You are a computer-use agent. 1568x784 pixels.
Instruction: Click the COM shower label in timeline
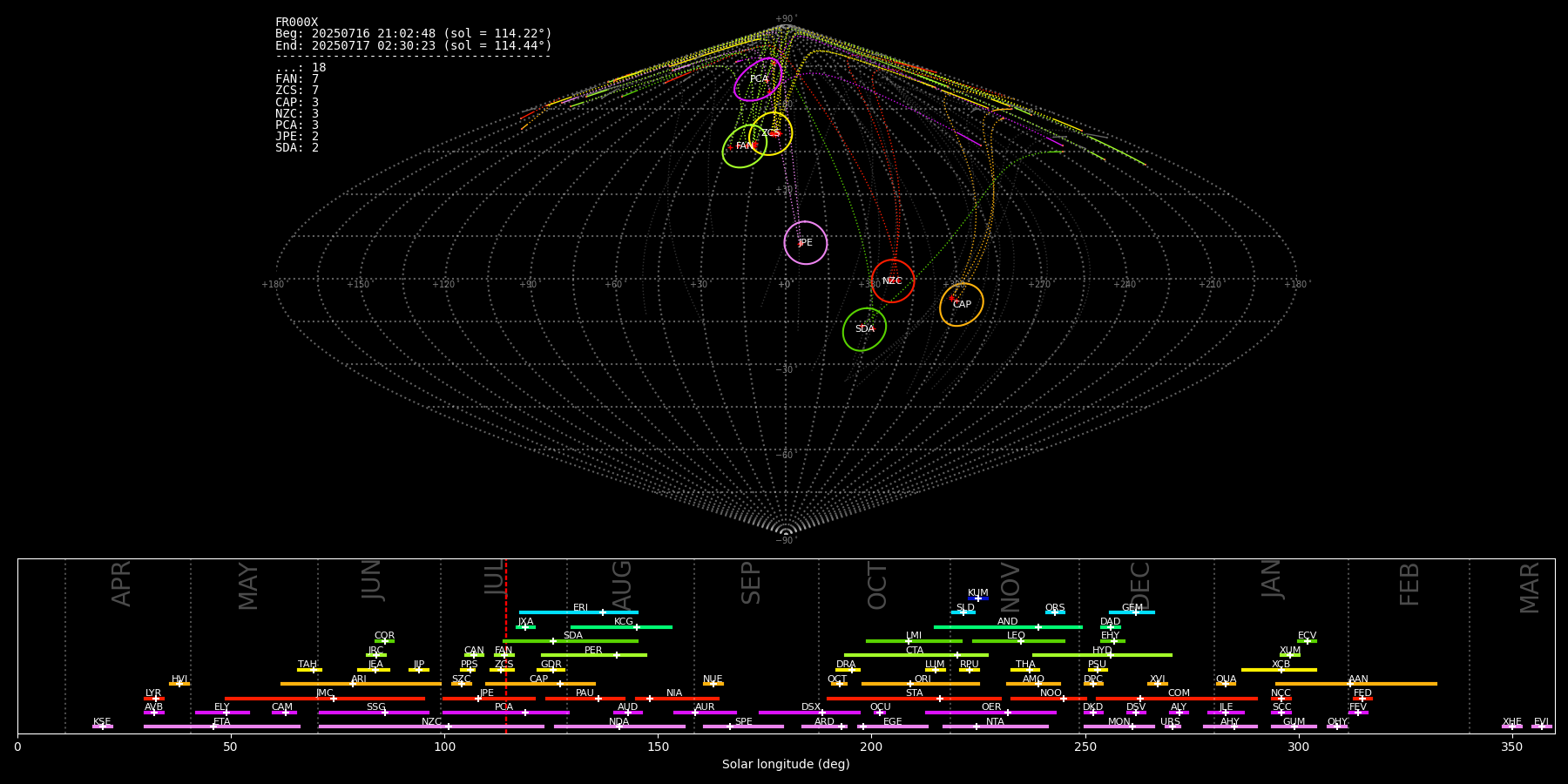tap(1179, 693)
